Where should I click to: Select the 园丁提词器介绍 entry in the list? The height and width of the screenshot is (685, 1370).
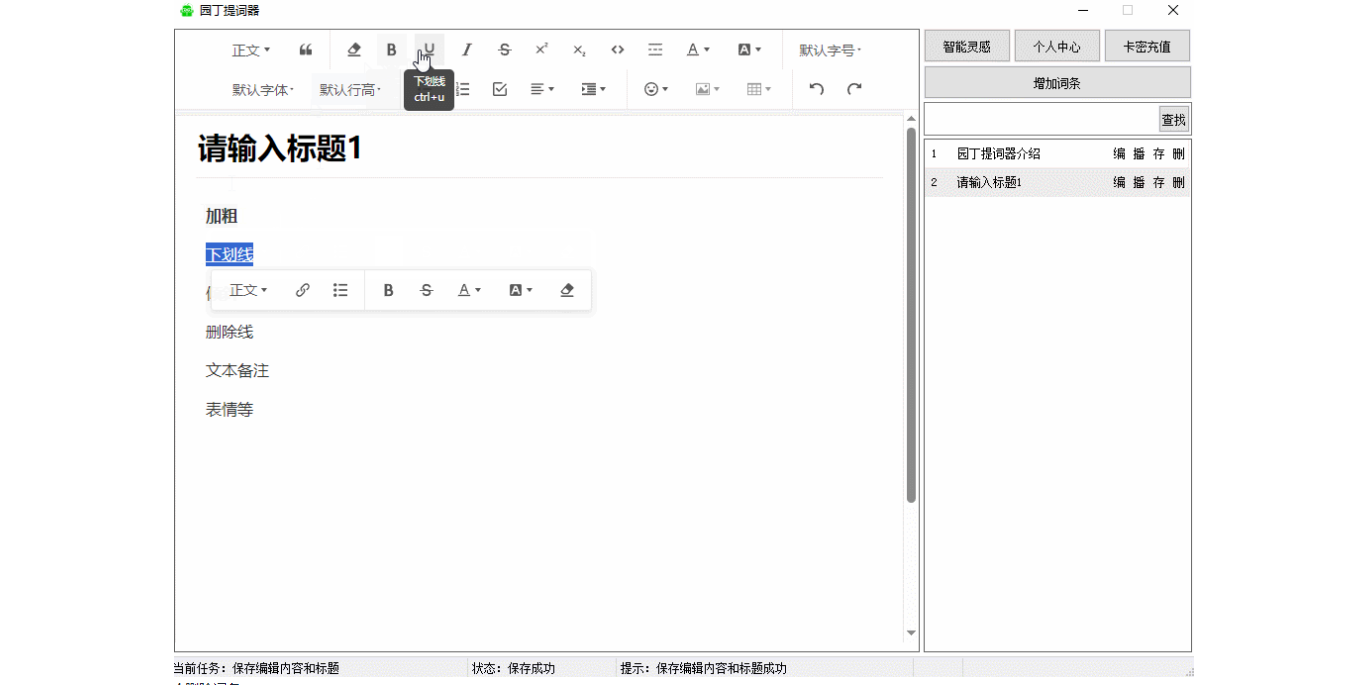coord(998,154)
